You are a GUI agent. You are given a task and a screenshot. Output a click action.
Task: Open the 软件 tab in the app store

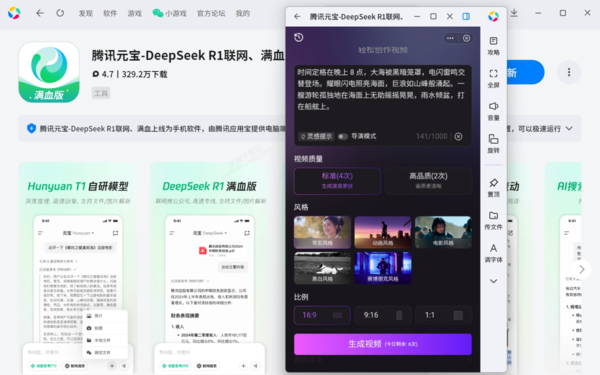[110, 13]
